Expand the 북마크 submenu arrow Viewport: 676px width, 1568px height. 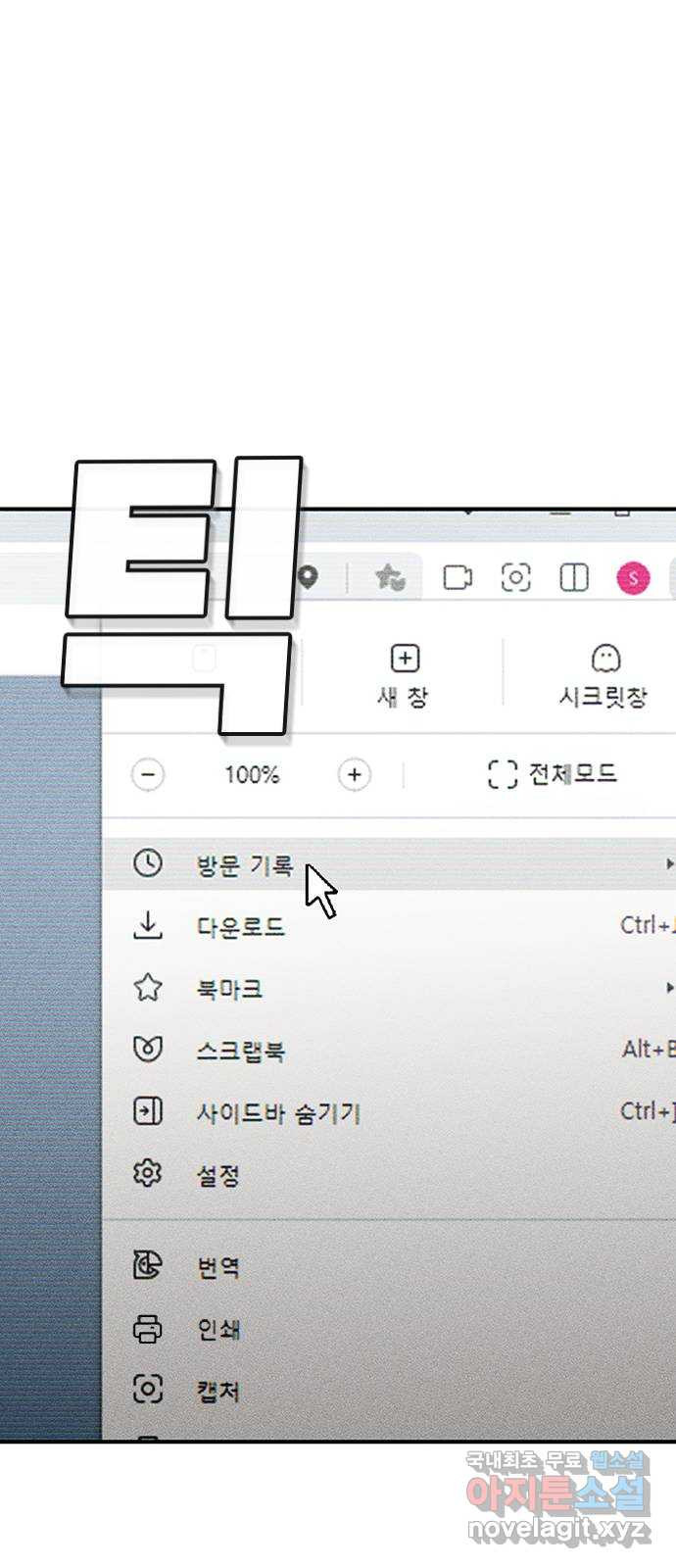pos(669,988)
